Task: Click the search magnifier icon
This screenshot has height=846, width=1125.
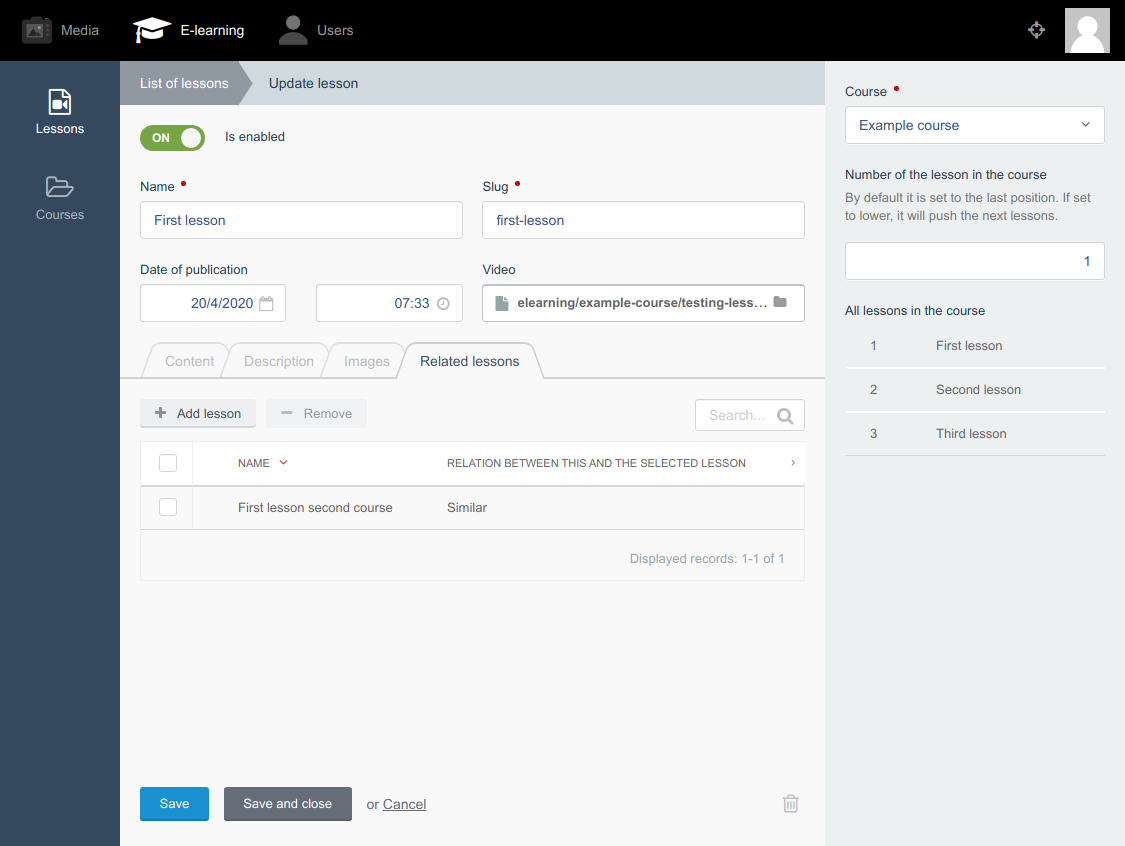Action: pos(785,415)
